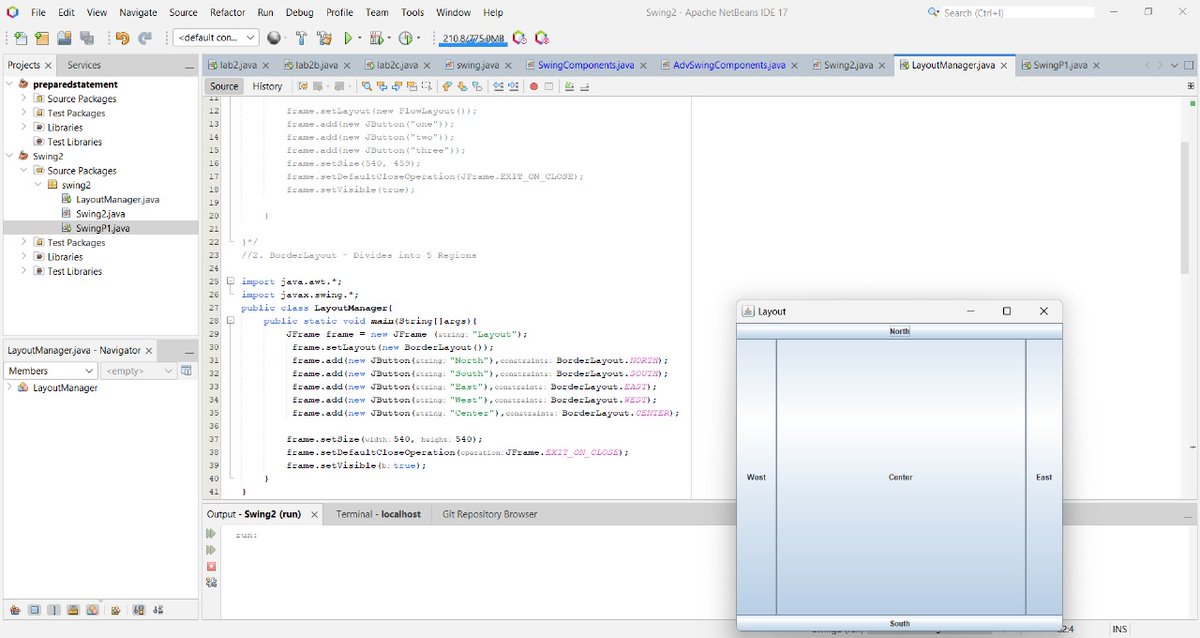Open the Tools menu
This screenshot has height=638, width=1200.
coord(412,12)
